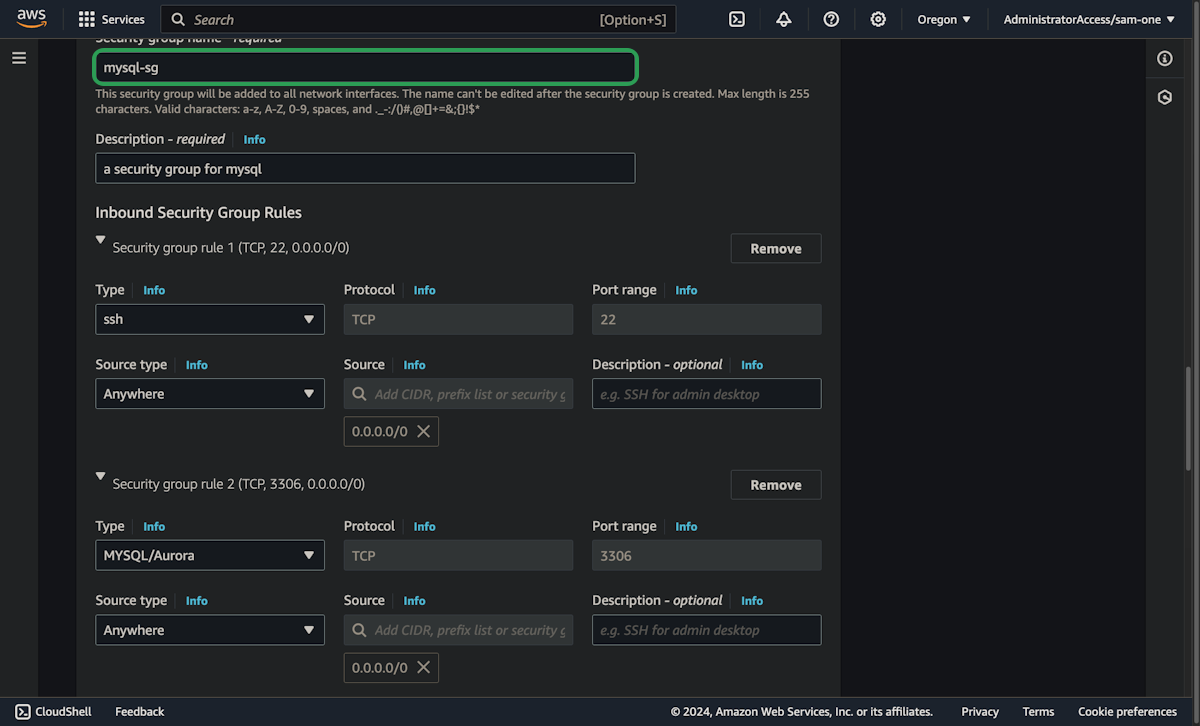
Task: Open Info link beside rule 1 Port range
Action: pos(686,290)
